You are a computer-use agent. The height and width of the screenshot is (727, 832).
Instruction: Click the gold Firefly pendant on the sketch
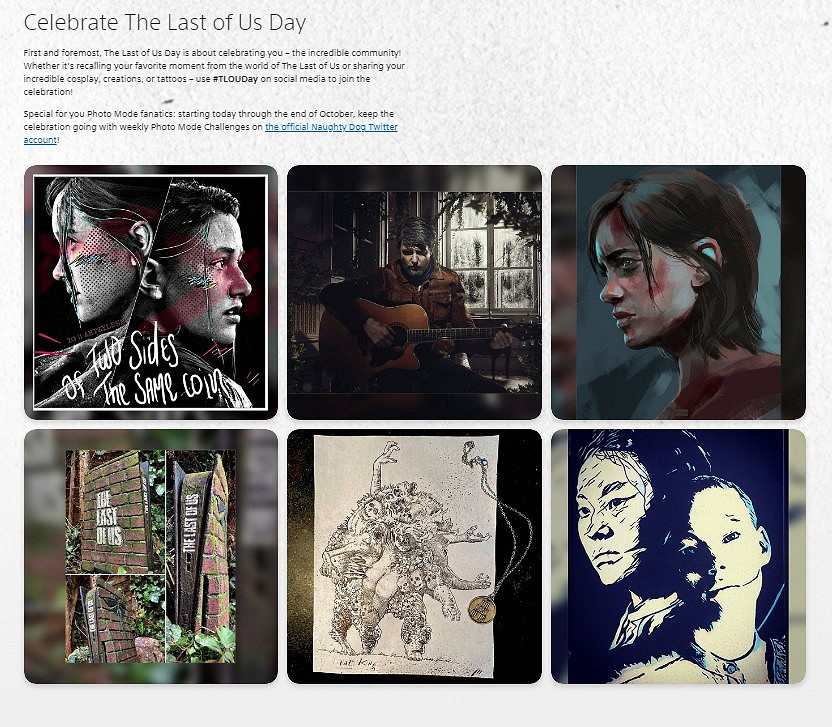coord(482,609)
